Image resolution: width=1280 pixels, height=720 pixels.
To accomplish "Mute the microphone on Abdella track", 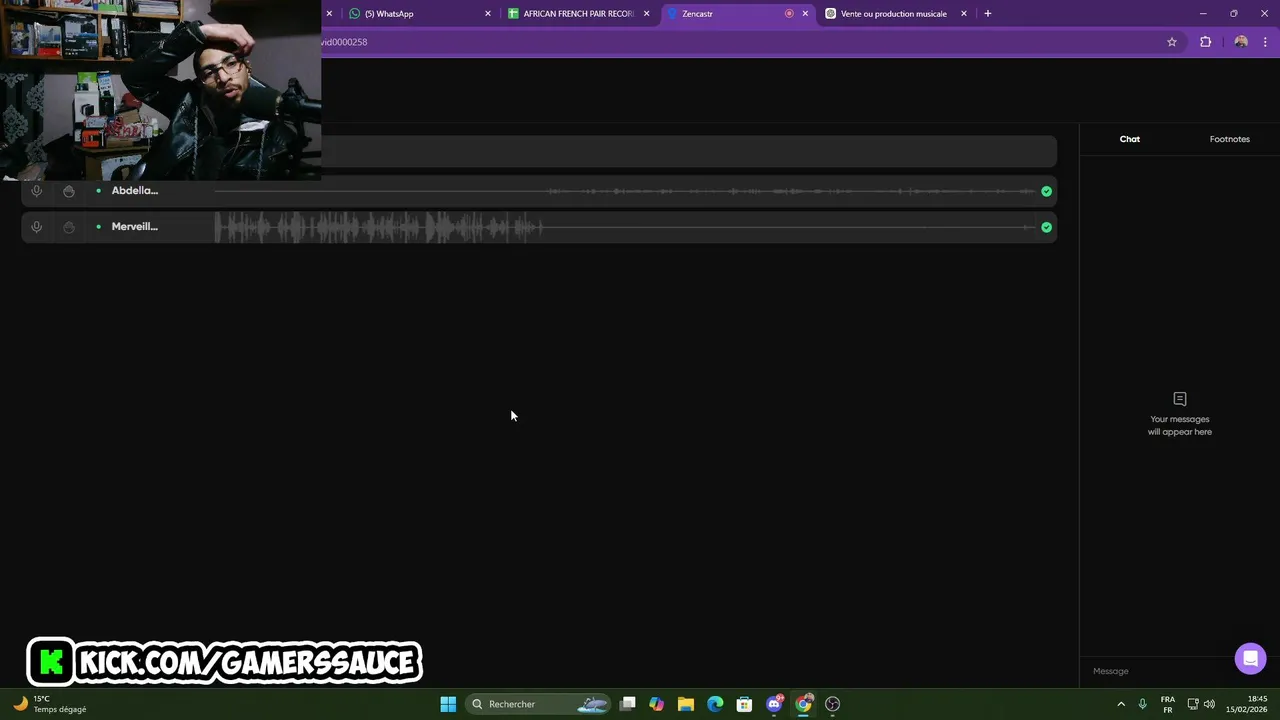I will [37, 191].
